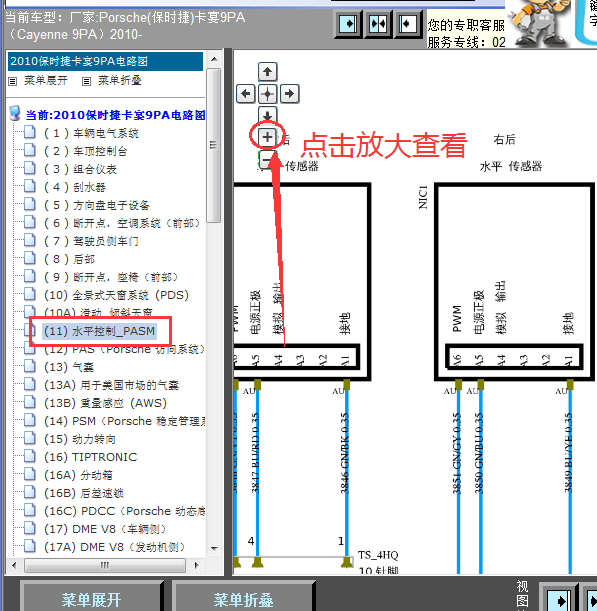
Task: Click the top toolbar converging-arrows button
Action: point(378,24)
